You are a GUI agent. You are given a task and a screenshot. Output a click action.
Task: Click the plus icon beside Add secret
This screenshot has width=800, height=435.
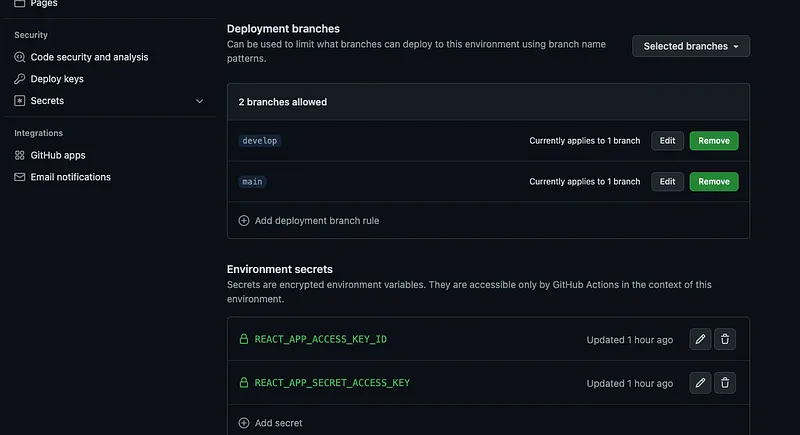tap(244, 423)
